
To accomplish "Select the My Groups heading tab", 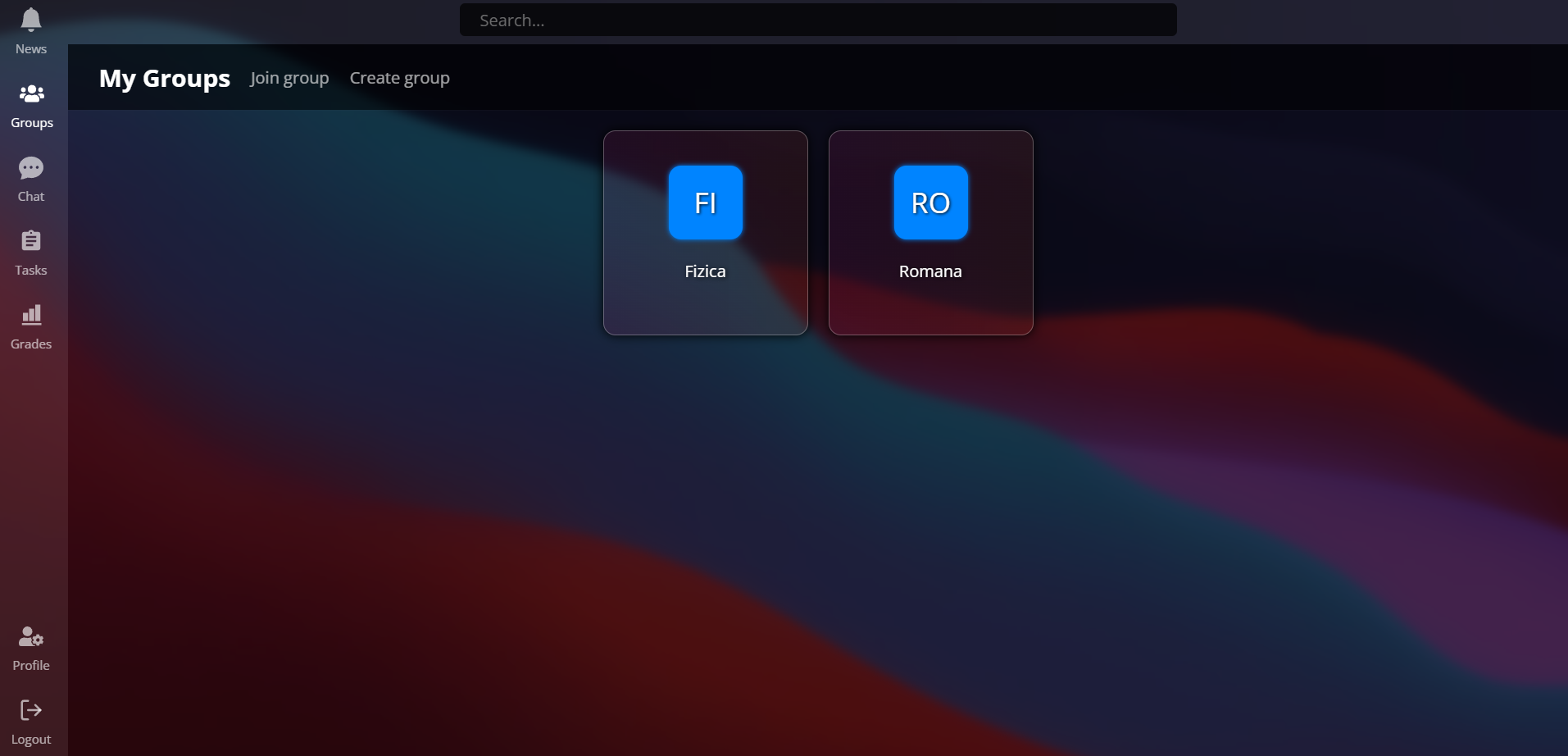I will [165, 78].
